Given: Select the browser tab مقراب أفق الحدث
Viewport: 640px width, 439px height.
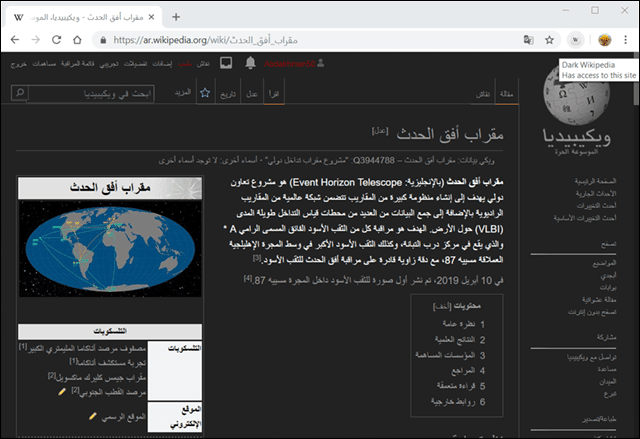Looking at the screenshot, I should (x=84, y=17).
